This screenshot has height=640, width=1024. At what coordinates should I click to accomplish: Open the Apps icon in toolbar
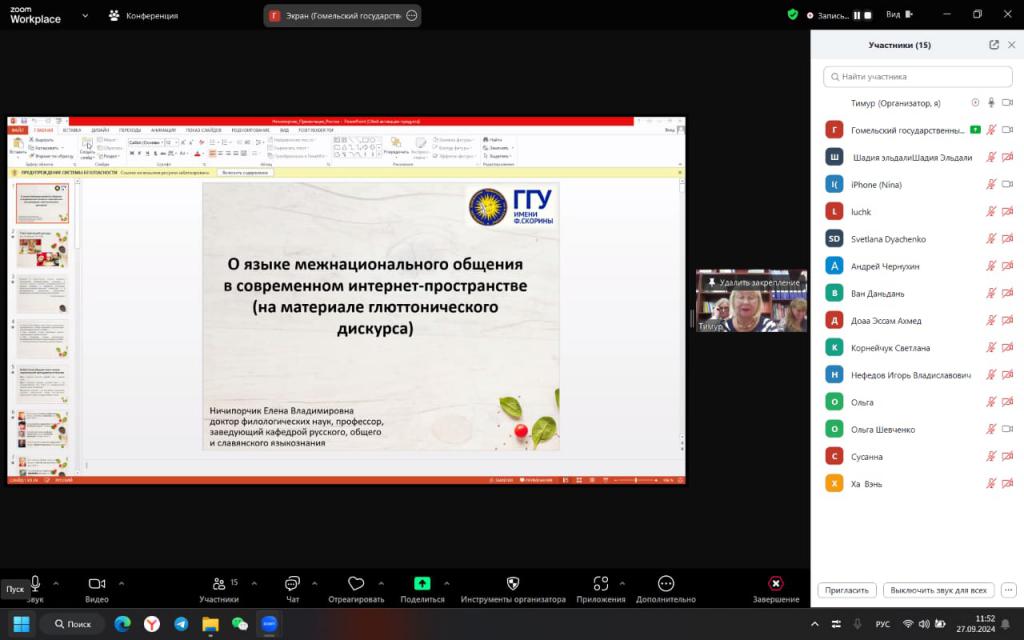point(600,584)
